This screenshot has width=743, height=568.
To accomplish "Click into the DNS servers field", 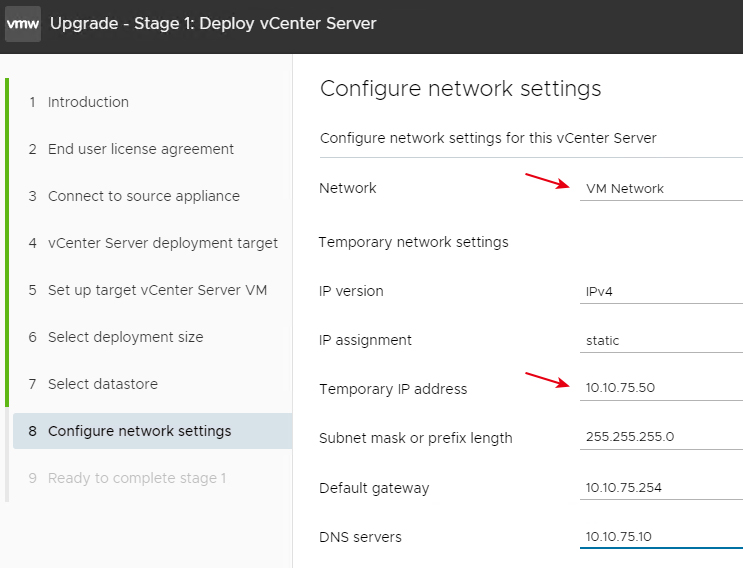I will 661,537.
